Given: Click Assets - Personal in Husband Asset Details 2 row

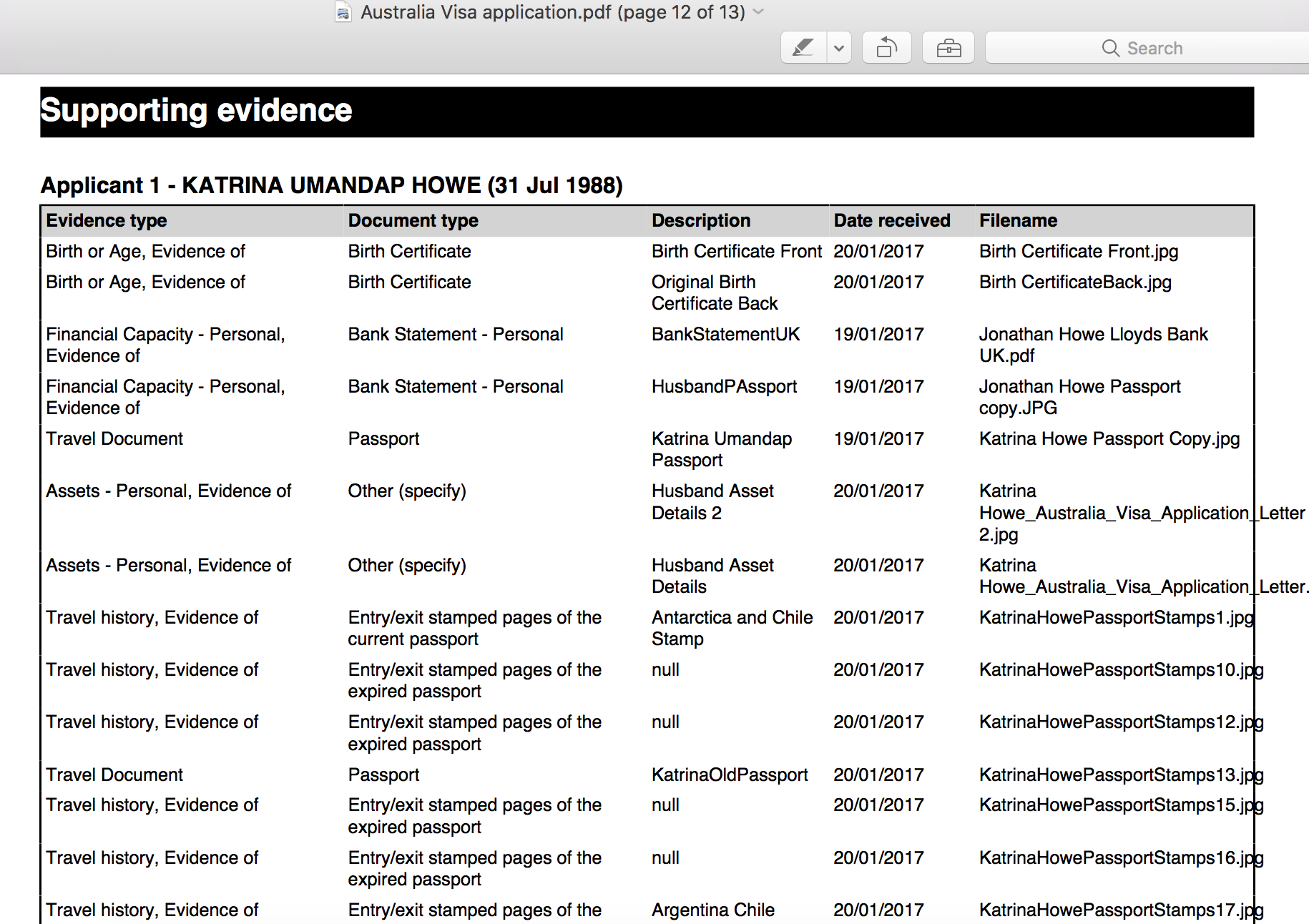Looking at the screenshot, I should [169, 491].
